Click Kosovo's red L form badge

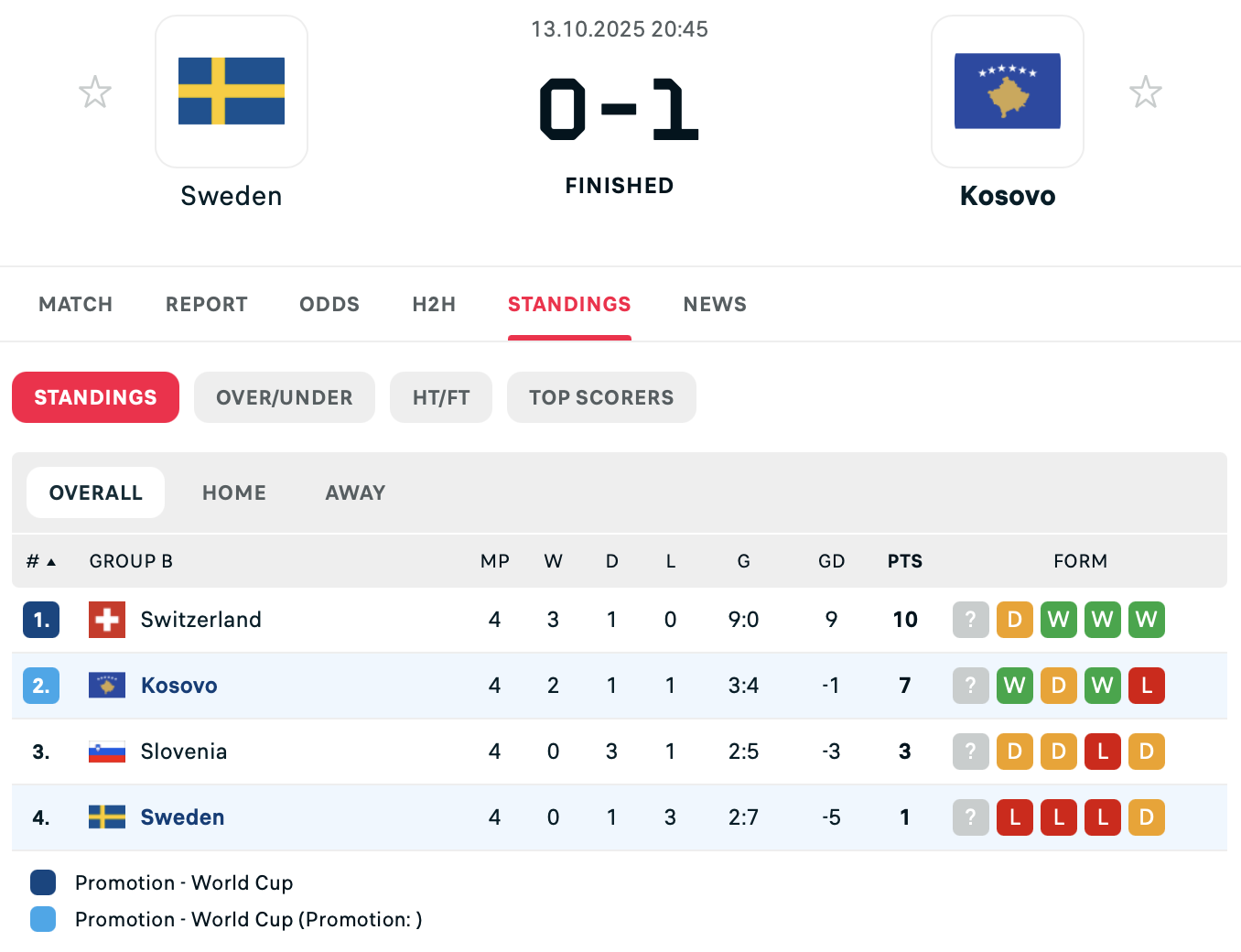click(1146, 686)
